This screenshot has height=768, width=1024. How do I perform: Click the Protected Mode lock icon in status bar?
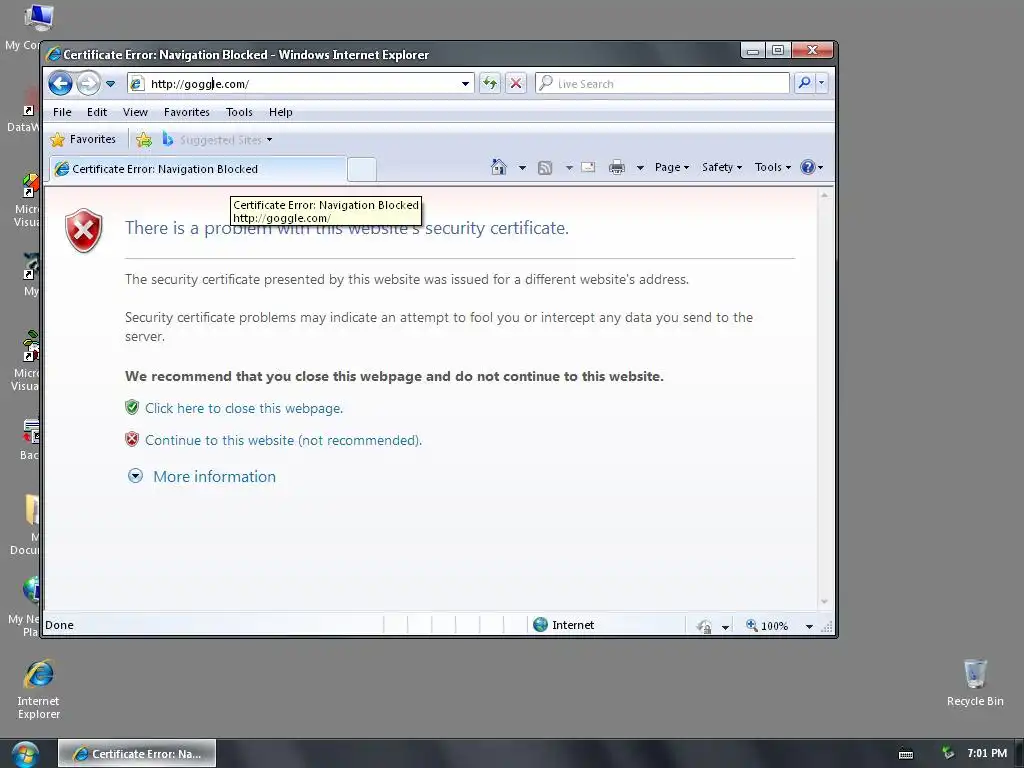pos(704,626)
